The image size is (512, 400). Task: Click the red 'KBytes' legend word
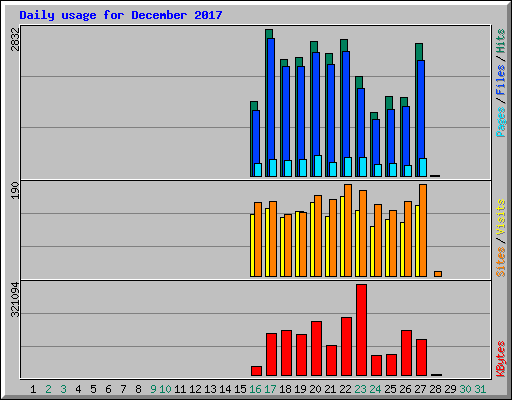[x=501, y=359]
